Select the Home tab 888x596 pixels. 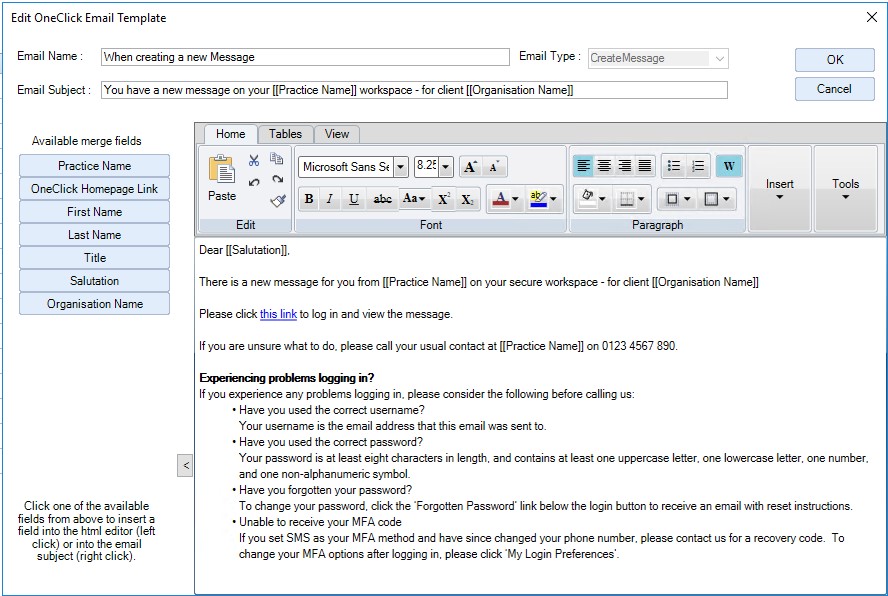click(x=230, y=134)
